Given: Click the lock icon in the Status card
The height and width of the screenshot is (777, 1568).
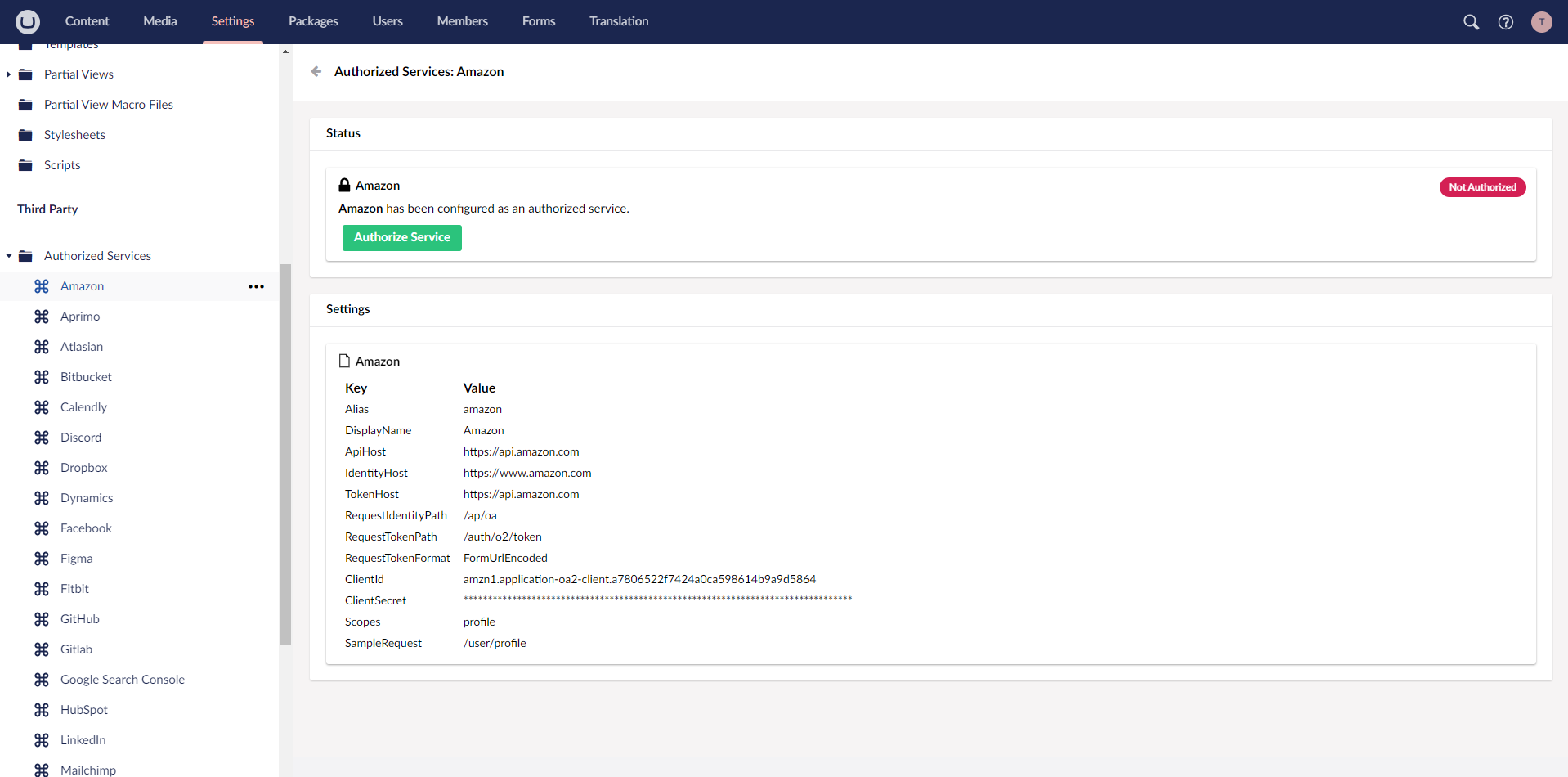Looking at the screenshot, I should pos(344,186).
